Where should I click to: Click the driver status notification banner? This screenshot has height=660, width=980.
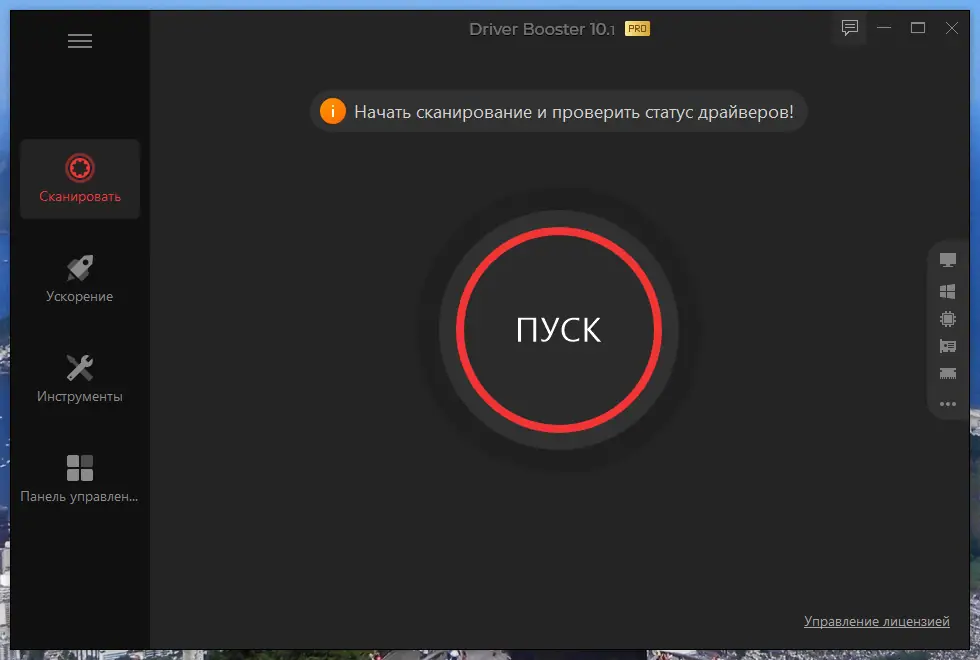coord(558,111)
